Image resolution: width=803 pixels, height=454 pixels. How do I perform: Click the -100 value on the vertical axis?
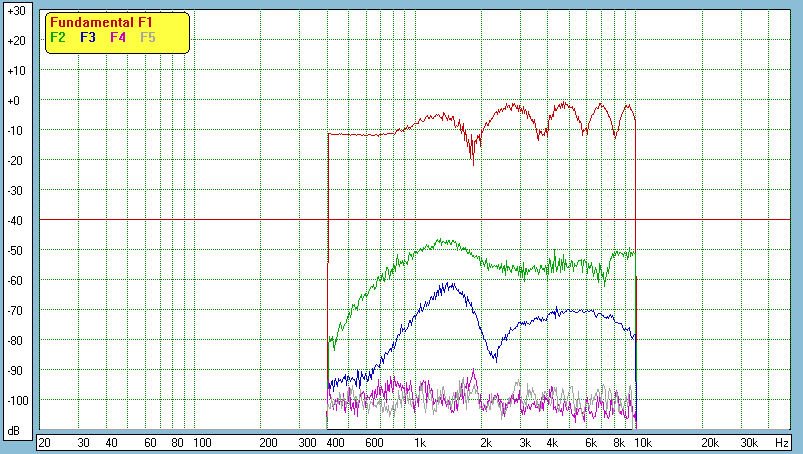point(15,400)
